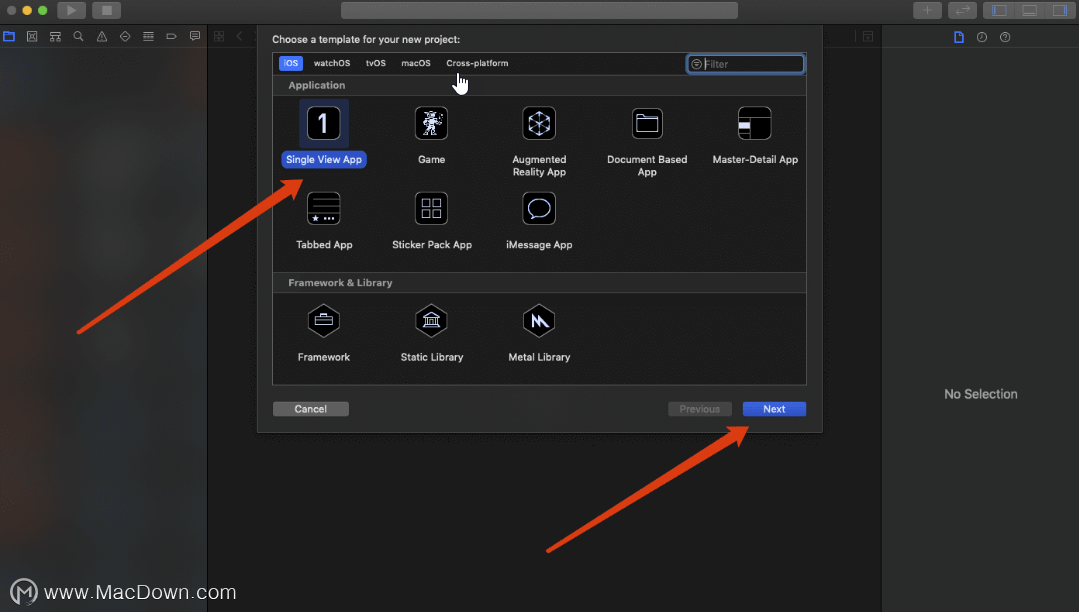Switch to the tvOS tab
This screenshot has width=1079, height=612.
(376, 63)
